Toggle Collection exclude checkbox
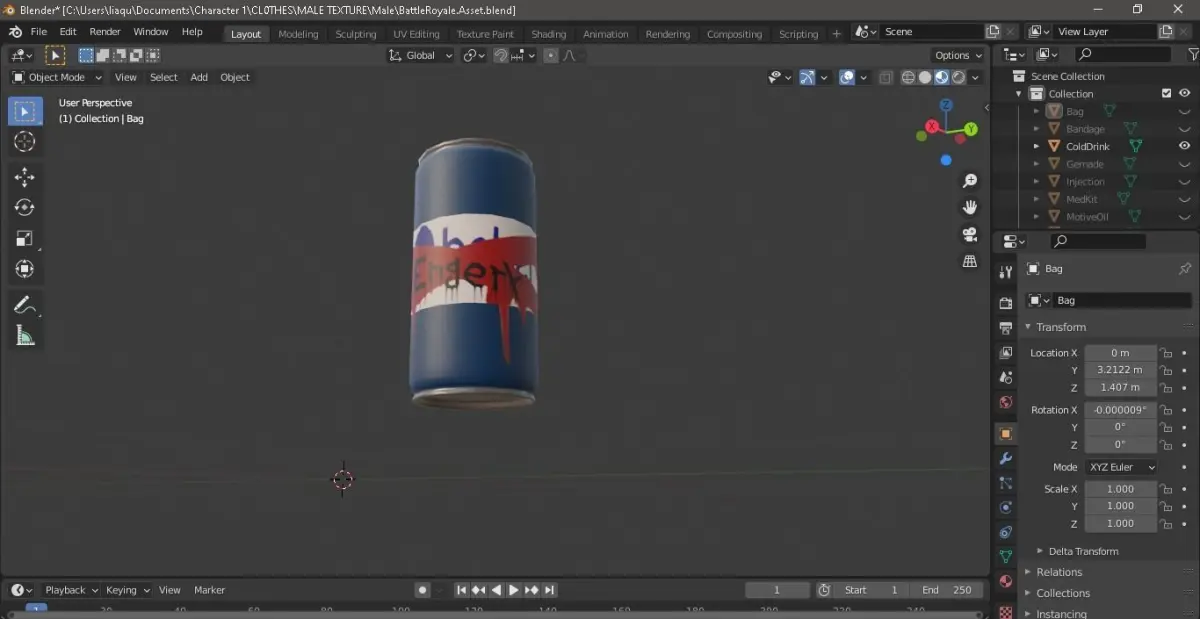This screenshot has width=1200, height=619. tap(1166, 93)
